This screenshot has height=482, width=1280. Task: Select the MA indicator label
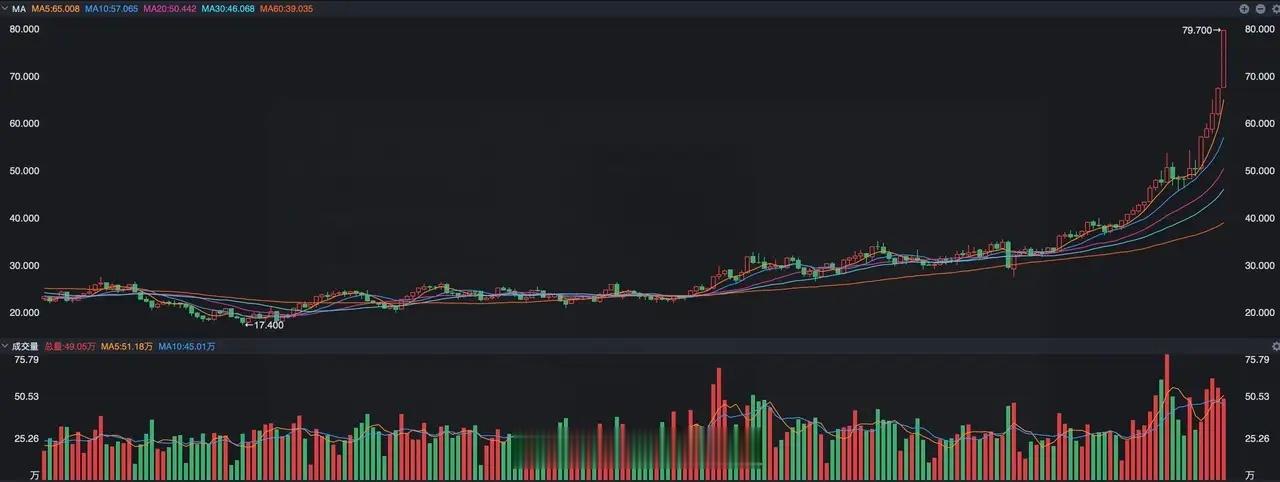(x=19, y=8)
